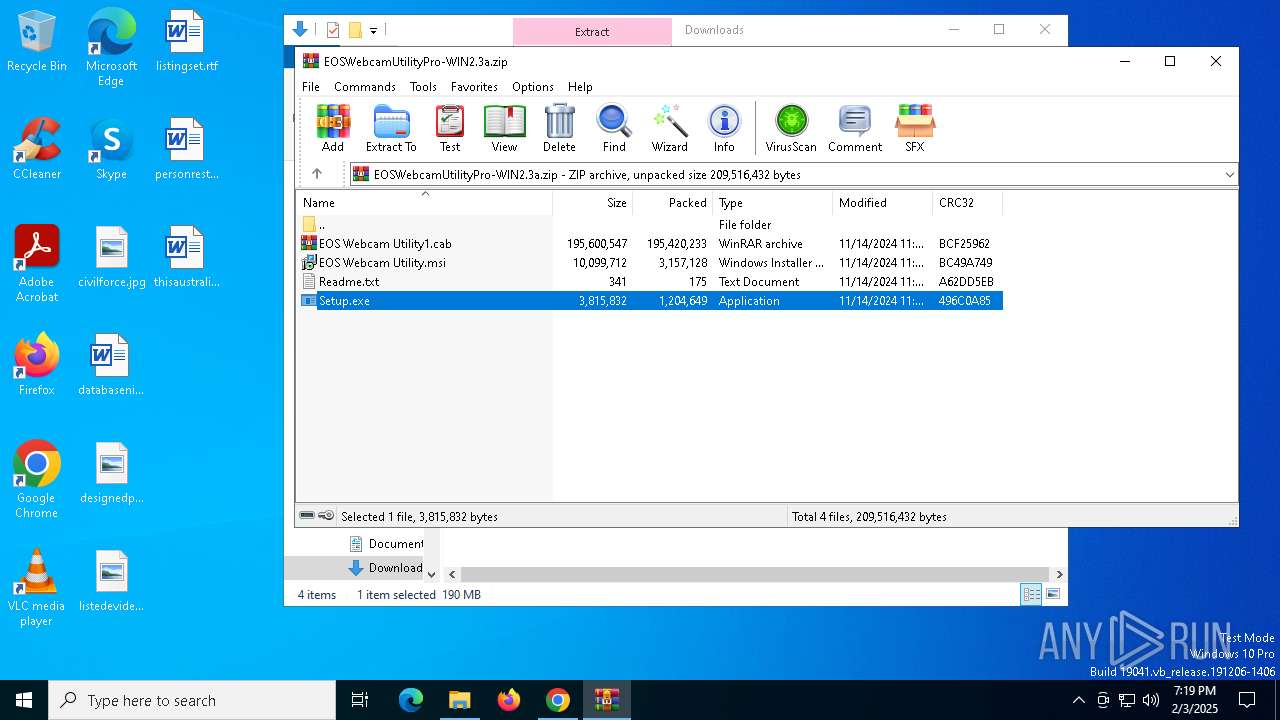Click the Skype desktop icon
Screen dimensions: 1280x720
[x=111, y=149]
